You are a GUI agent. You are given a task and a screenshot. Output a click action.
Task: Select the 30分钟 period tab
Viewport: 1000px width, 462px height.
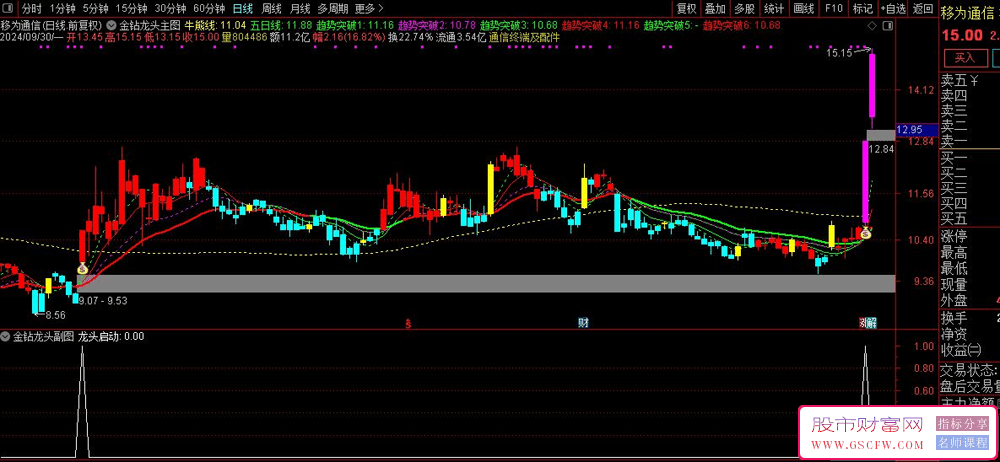170,8
